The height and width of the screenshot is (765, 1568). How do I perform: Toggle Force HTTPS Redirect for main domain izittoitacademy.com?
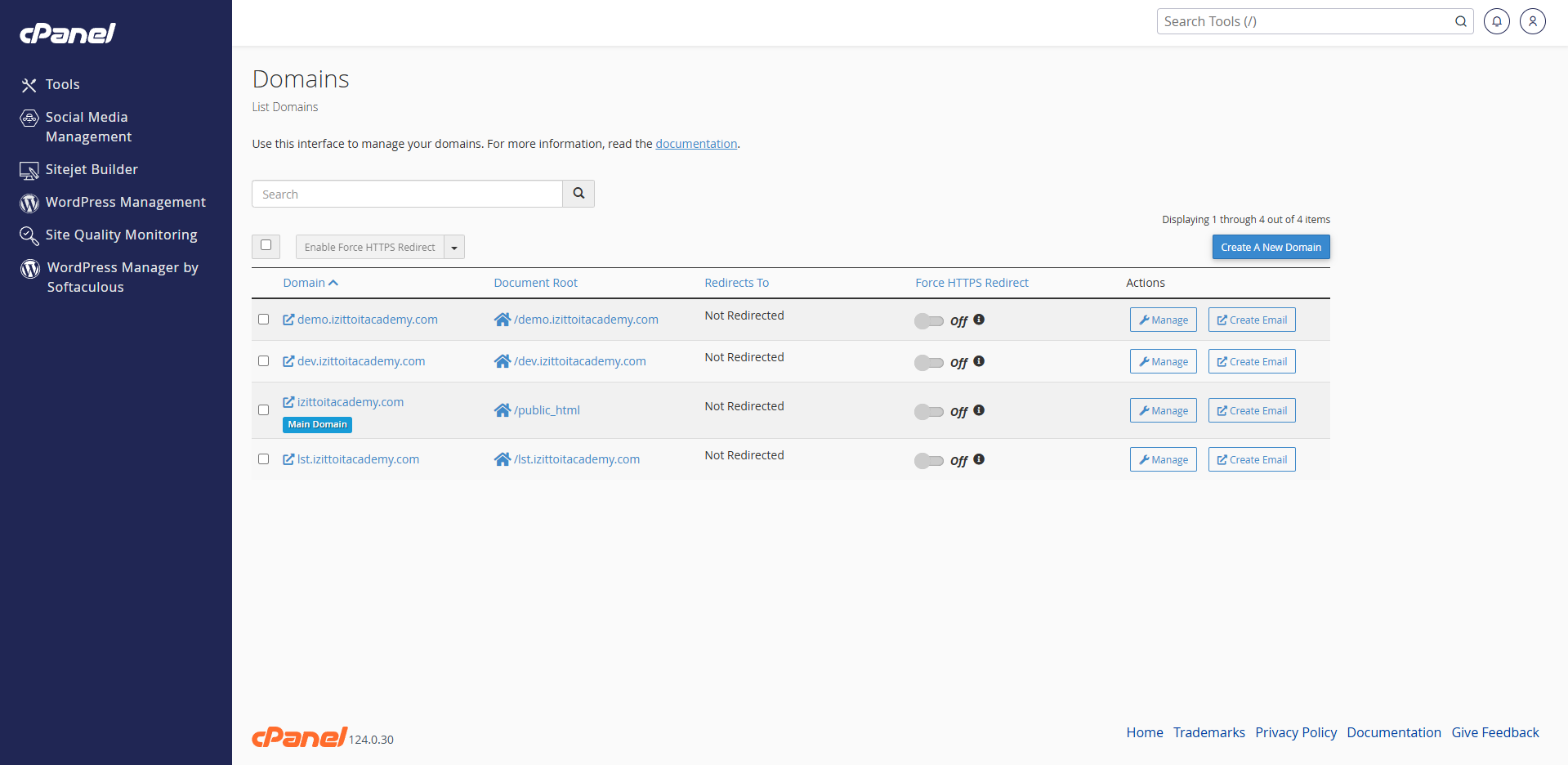point(929,412)
